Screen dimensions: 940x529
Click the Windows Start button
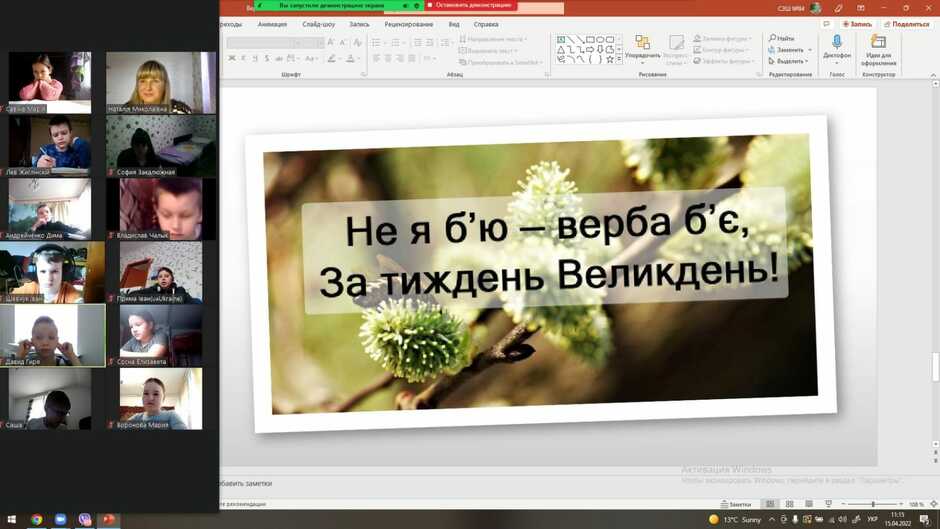click(11, 519)
